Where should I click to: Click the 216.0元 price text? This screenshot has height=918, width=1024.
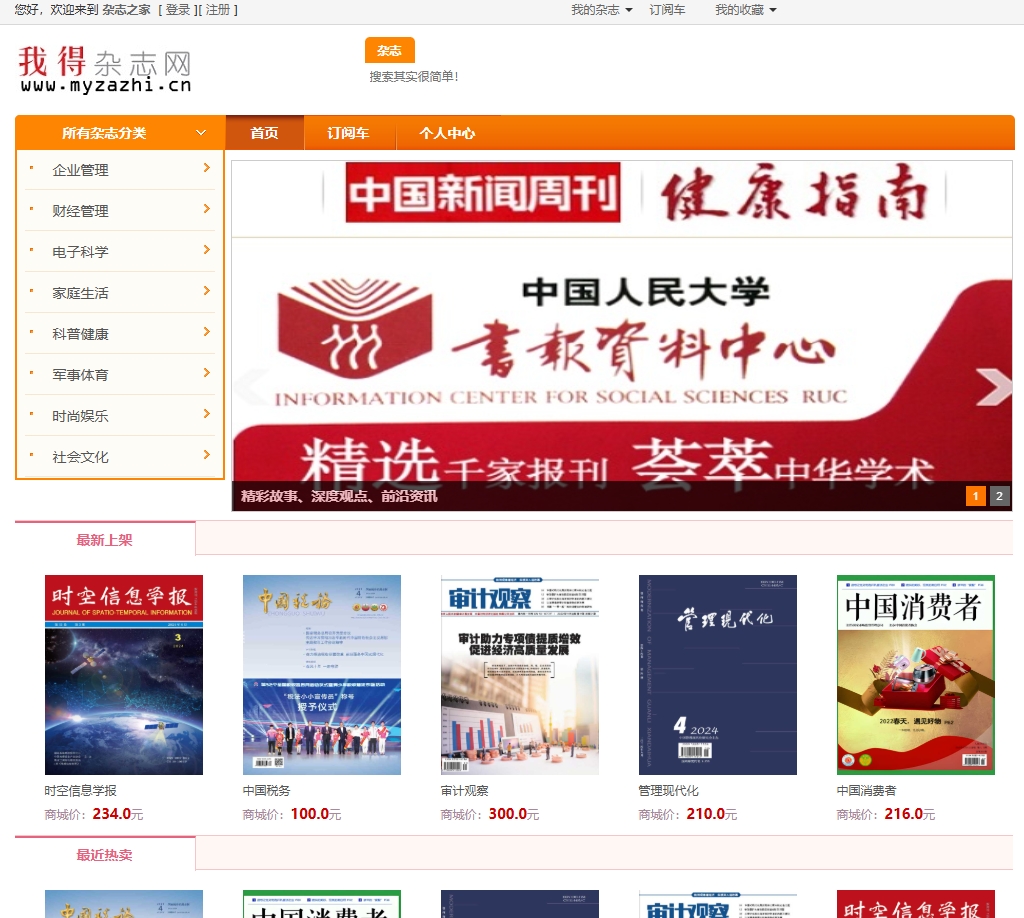[x=910, y=814]
